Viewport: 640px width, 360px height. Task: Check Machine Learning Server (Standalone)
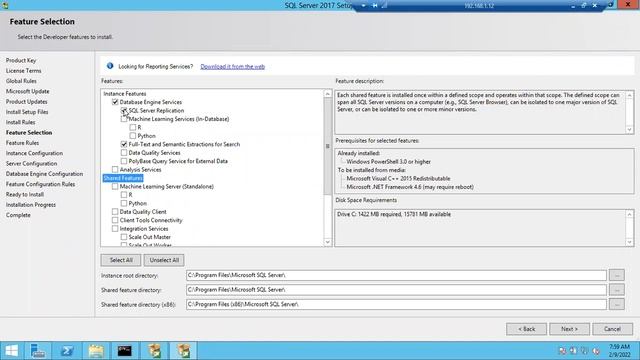pyautogui.click(x=115, y=187)
